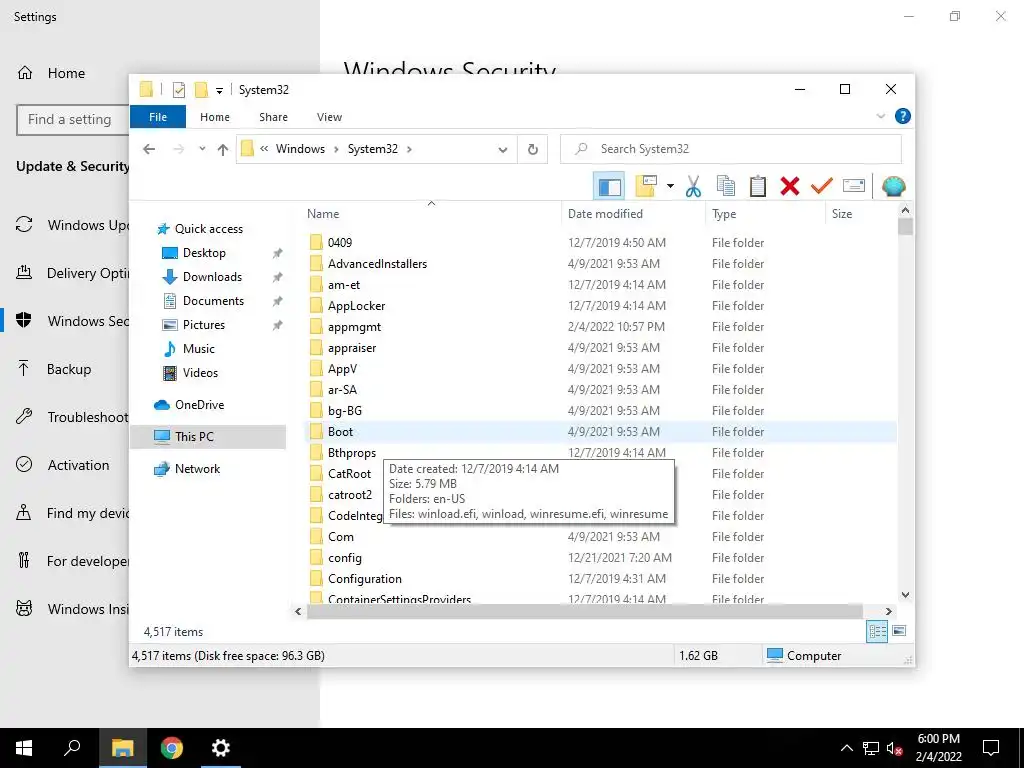
Task: Open Music in the navigation pane
Action: [x=199, y=349]
